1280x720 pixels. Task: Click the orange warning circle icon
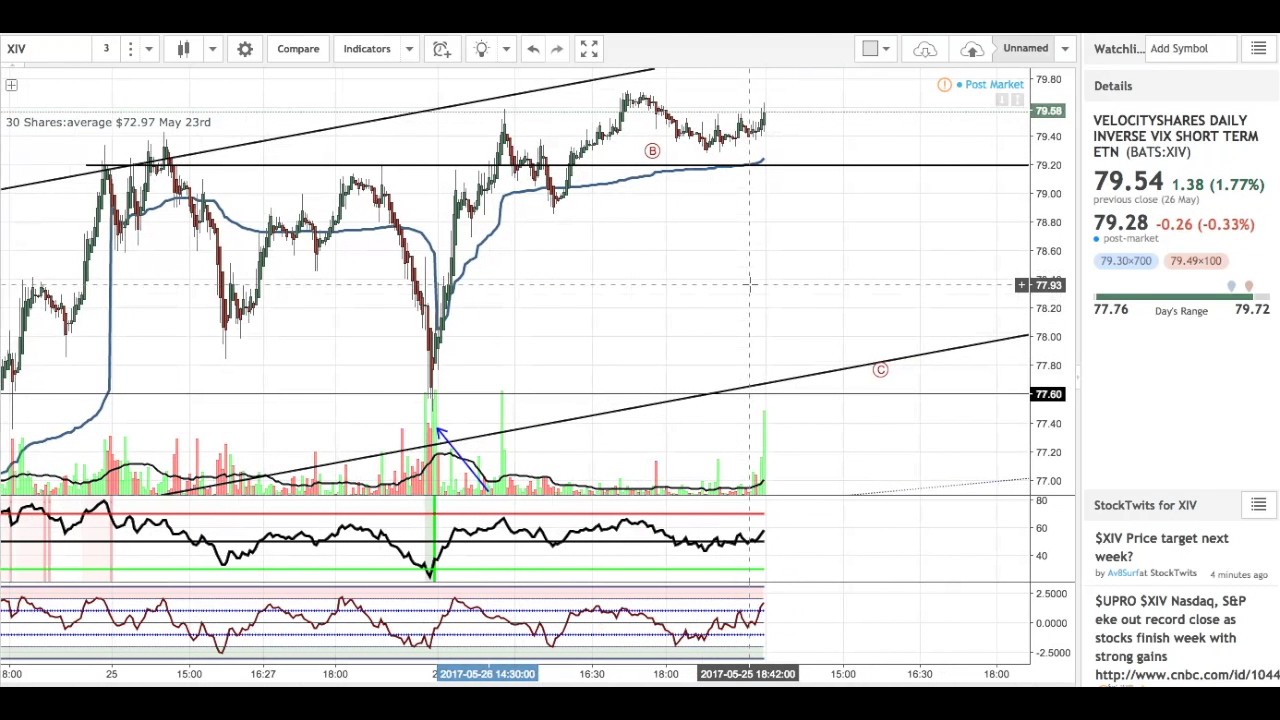click(x=944, y=85)
